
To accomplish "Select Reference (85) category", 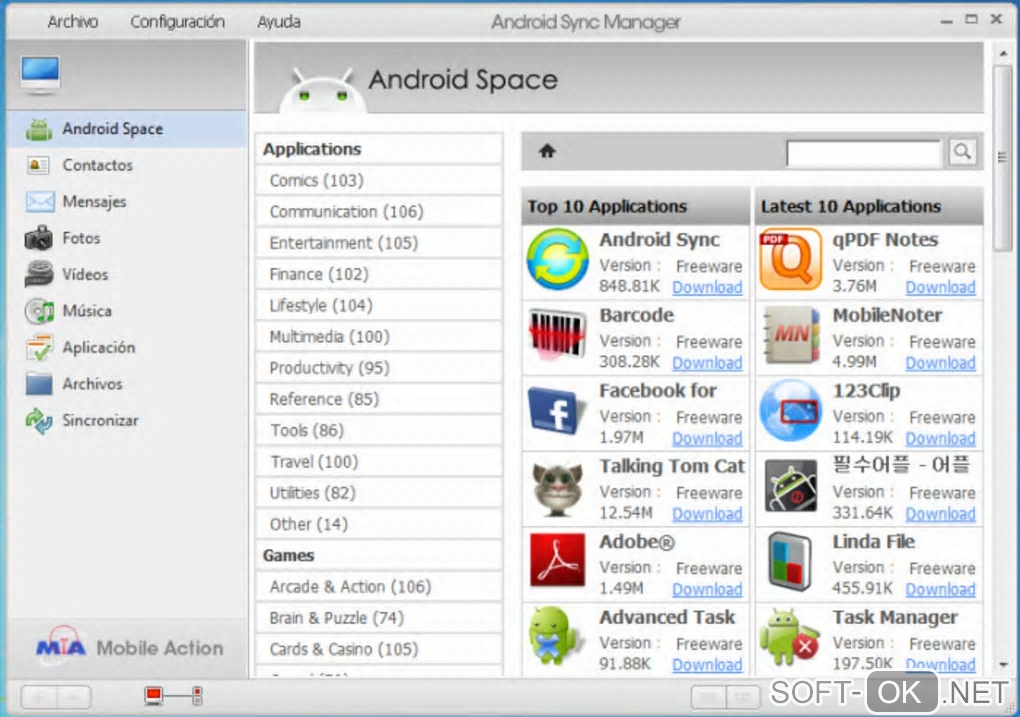I will pos(379,399).
